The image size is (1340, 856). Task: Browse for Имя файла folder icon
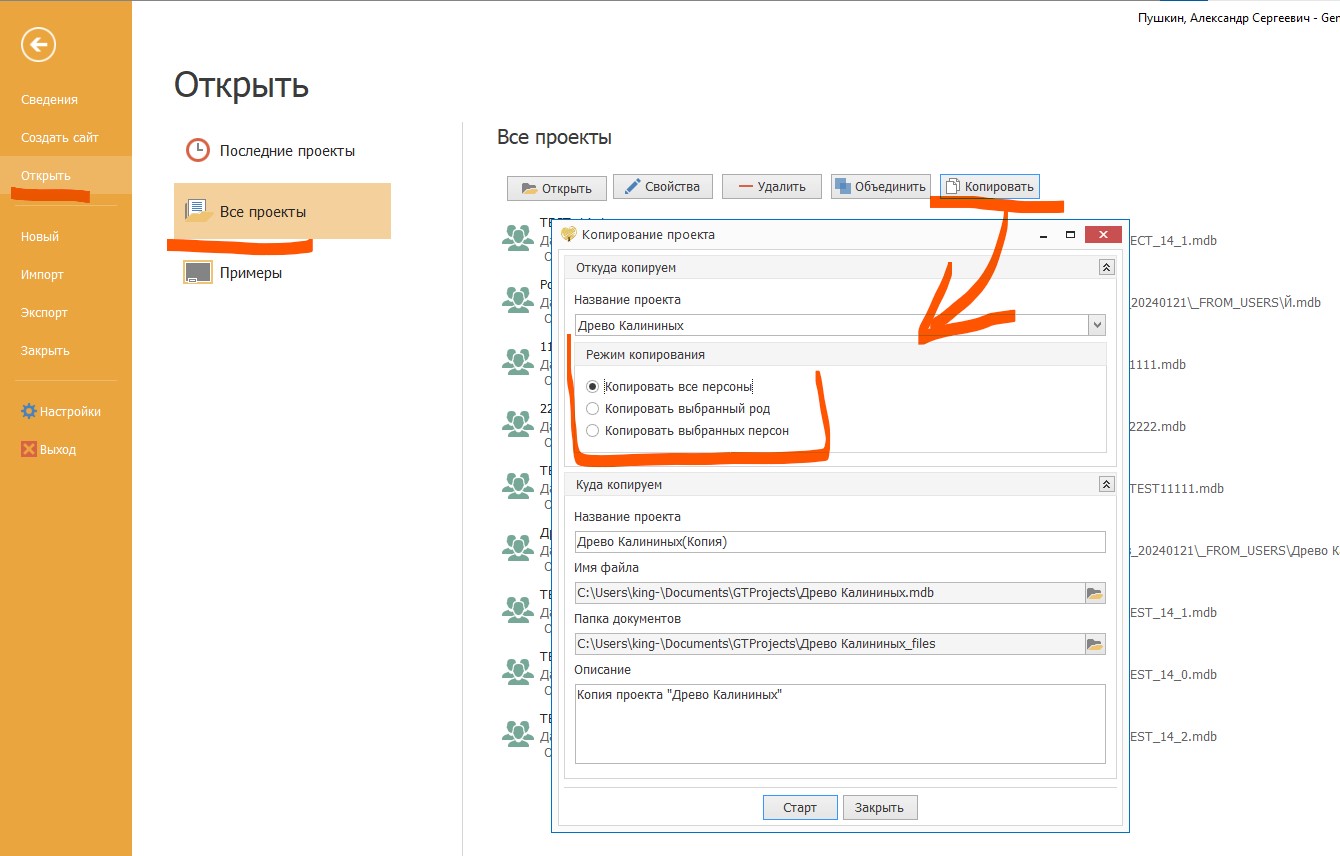[x=1095, y=593]
